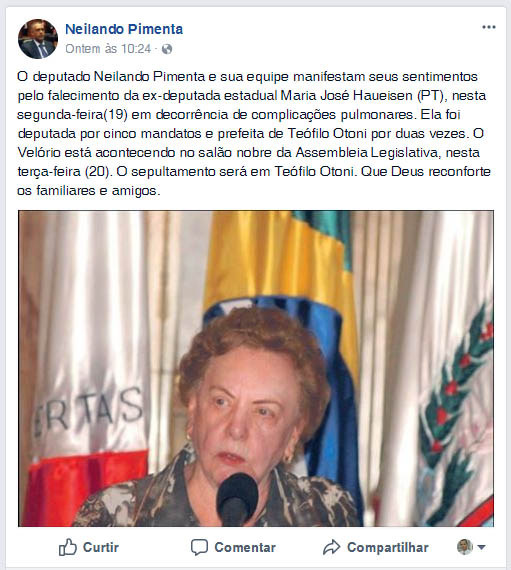Click the share arrow Compartilhar icon
Image resolution: width=511 pixels, height=570 pixels.
tap(331, 547)
